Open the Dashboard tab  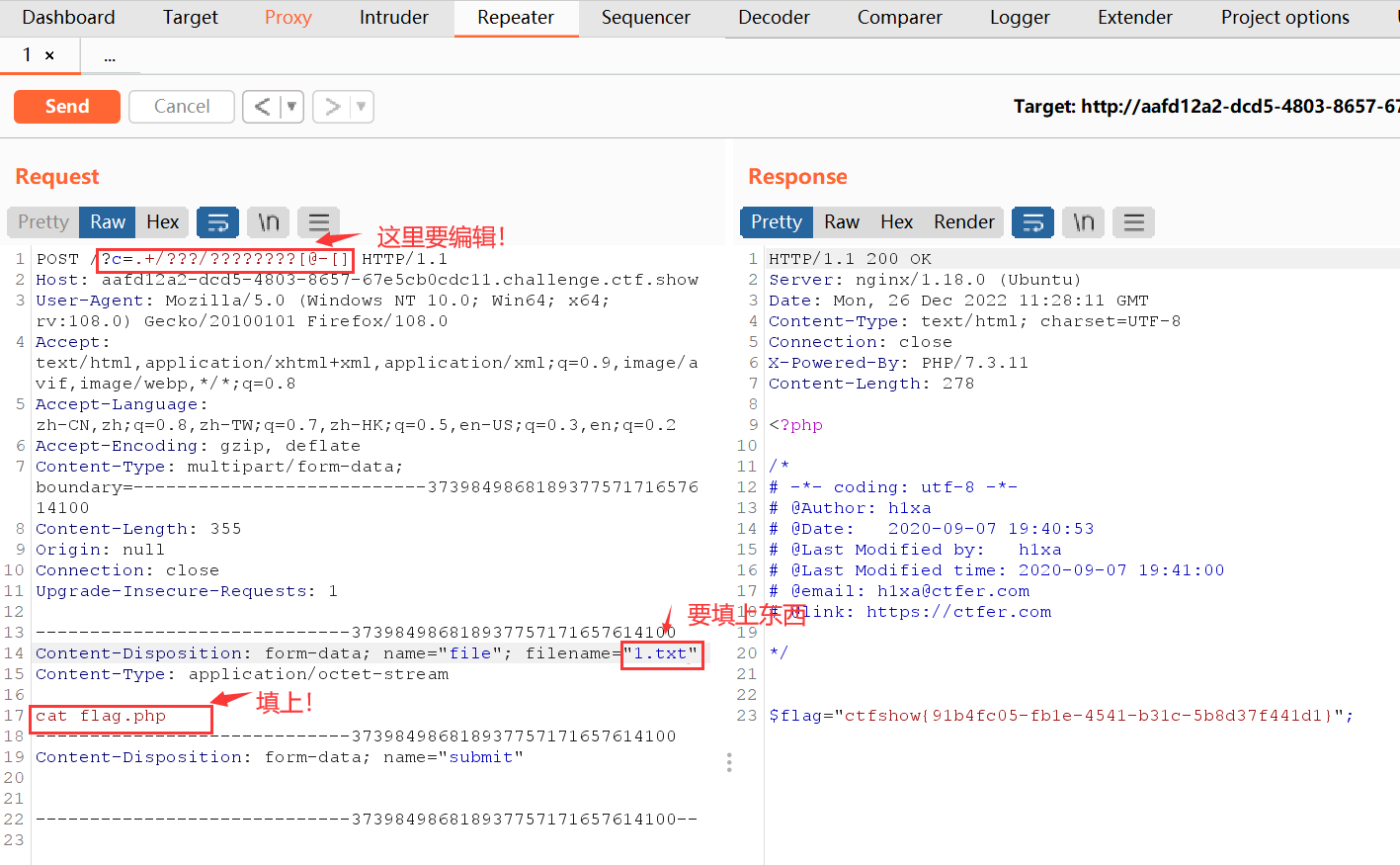(x=68, y=18)
